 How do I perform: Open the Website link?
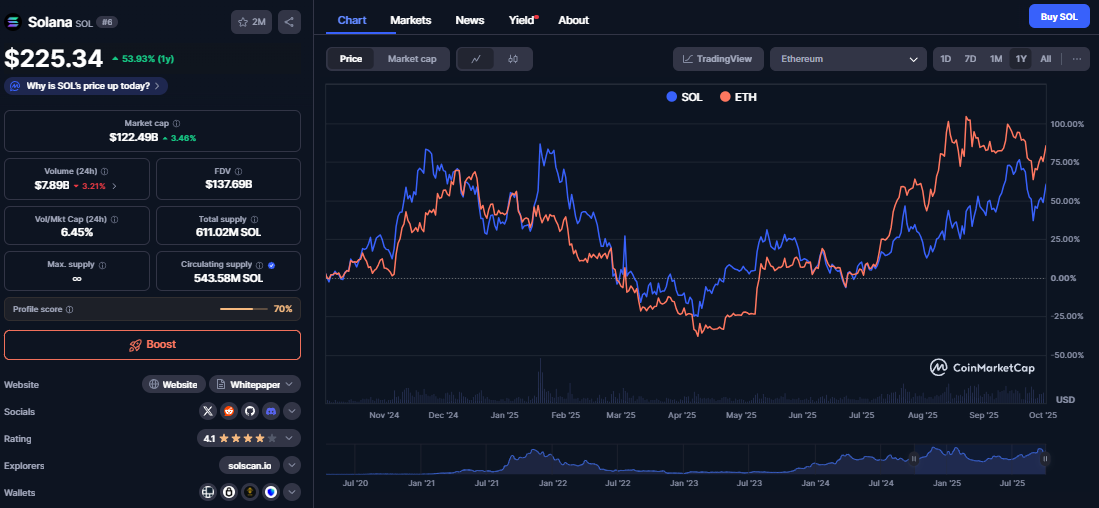(174, 384)
